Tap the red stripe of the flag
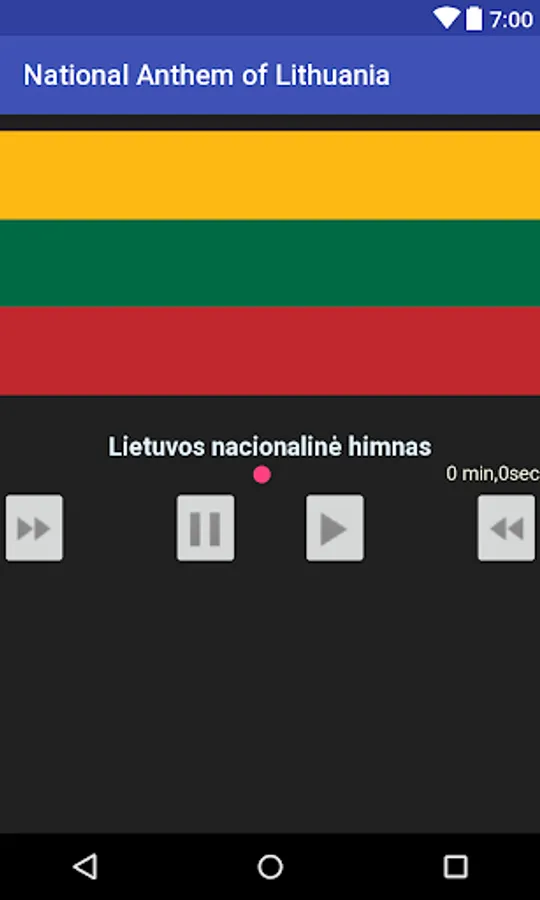 click(270, 351)
